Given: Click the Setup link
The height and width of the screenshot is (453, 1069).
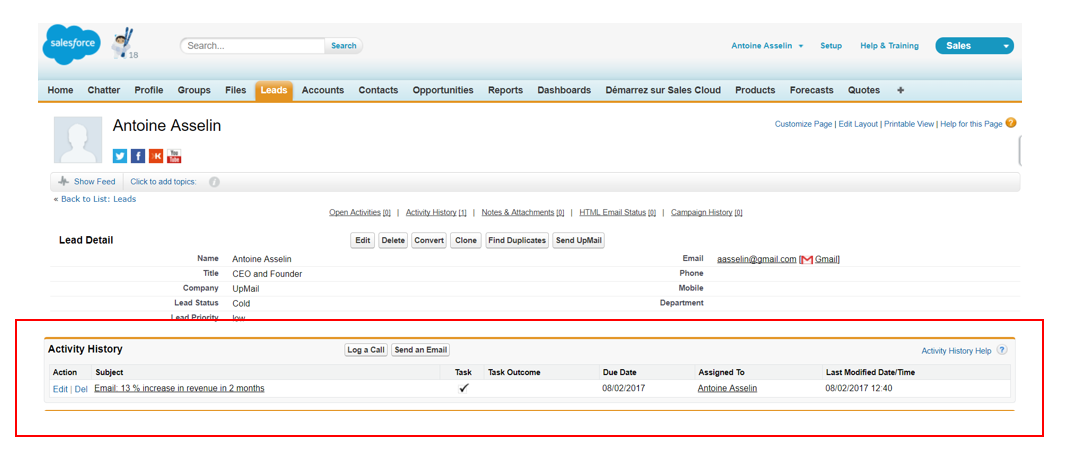Looking at the screenshot, I should (830, 46).
